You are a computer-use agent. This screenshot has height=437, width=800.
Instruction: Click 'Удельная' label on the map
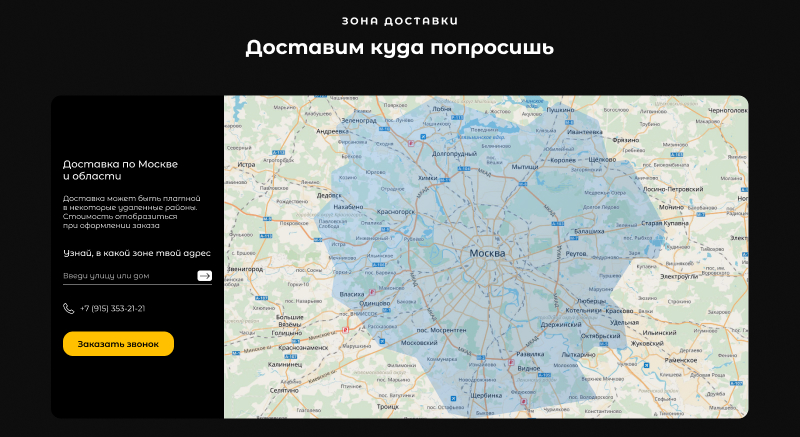(624, 323)
